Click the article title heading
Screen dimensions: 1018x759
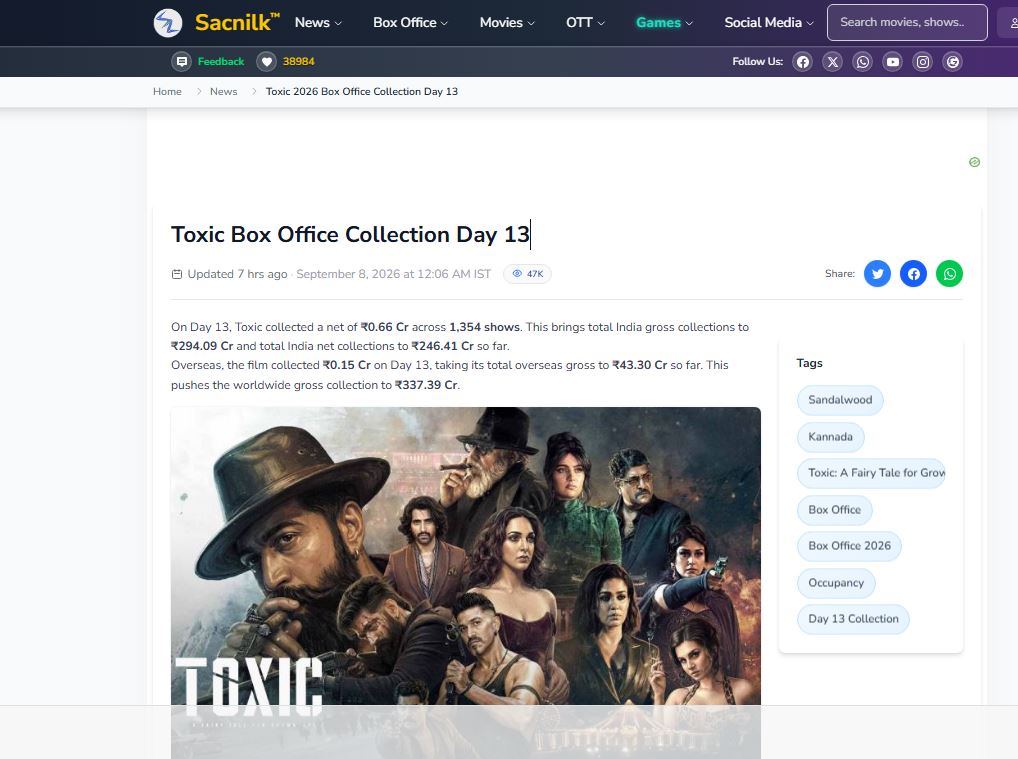click(x=350, y=234)
